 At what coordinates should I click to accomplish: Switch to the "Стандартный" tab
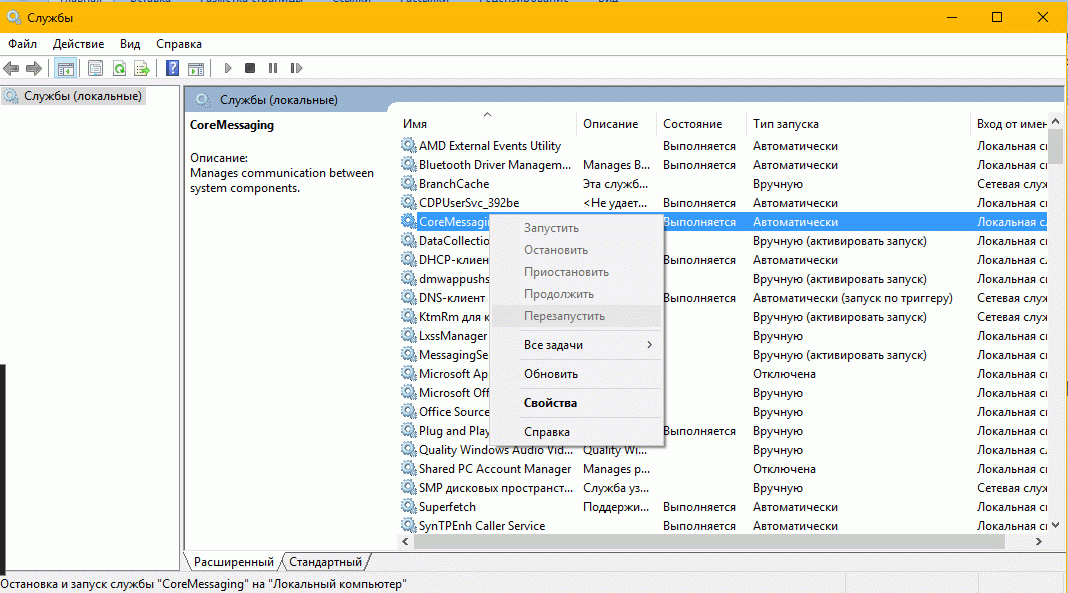(x=327, y=562)
